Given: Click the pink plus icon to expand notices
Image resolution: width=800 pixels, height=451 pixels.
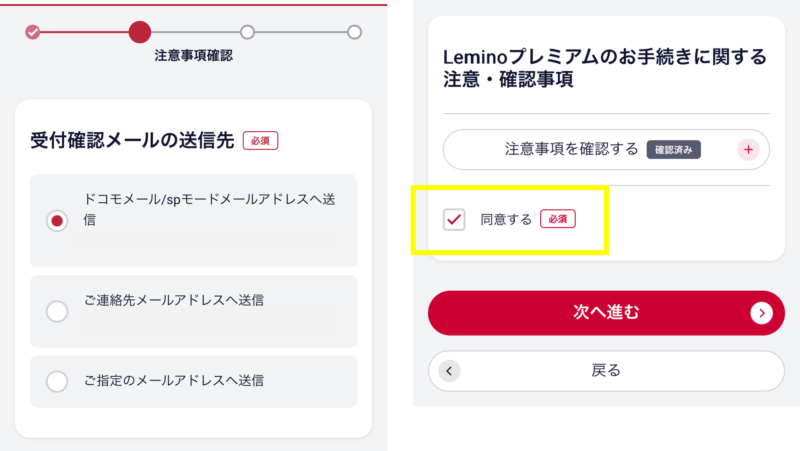Looking at the screenshot, I should point(748,149).
